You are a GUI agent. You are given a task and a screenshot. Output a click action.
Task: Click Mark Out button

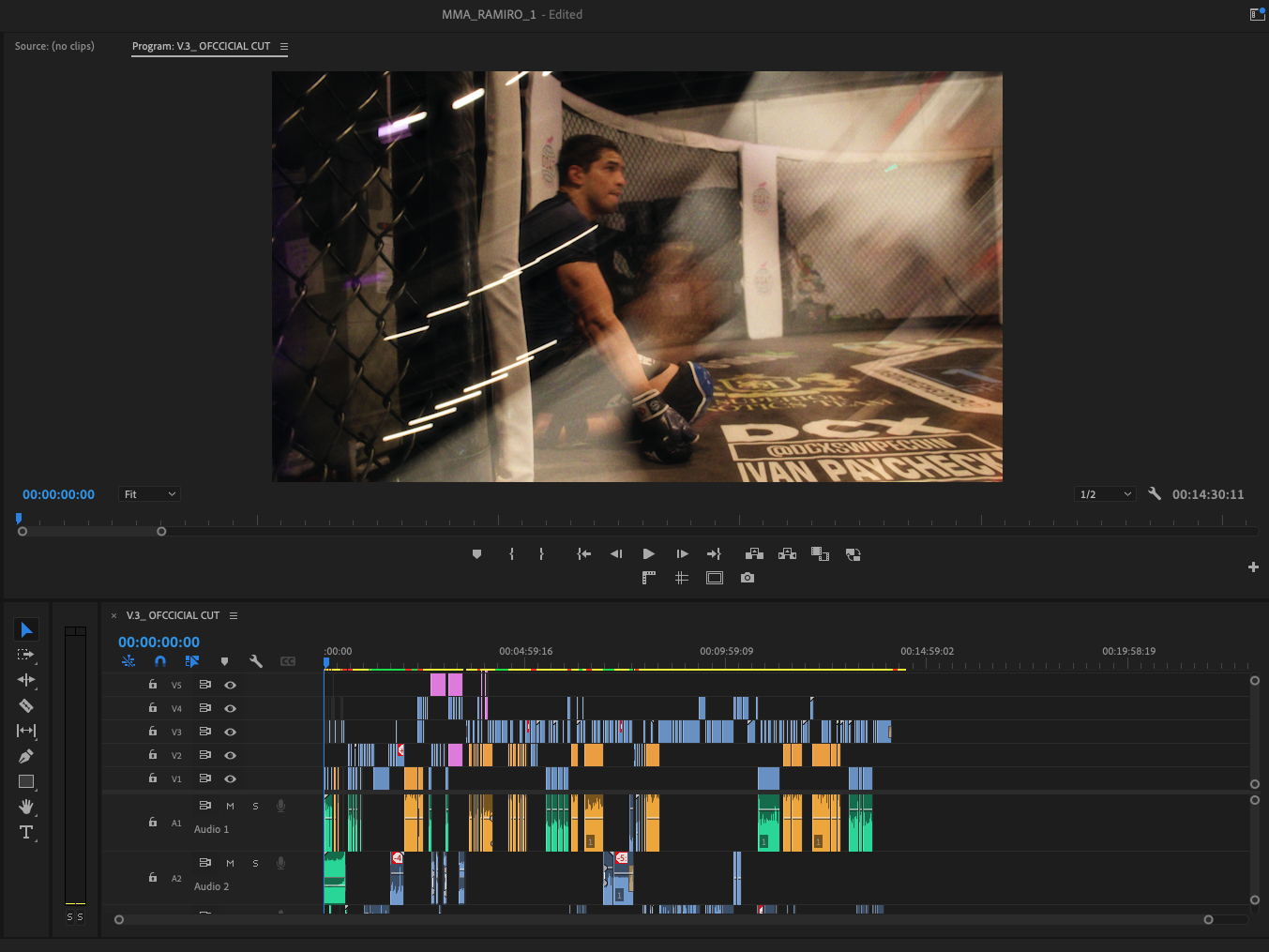click(541, 554)
